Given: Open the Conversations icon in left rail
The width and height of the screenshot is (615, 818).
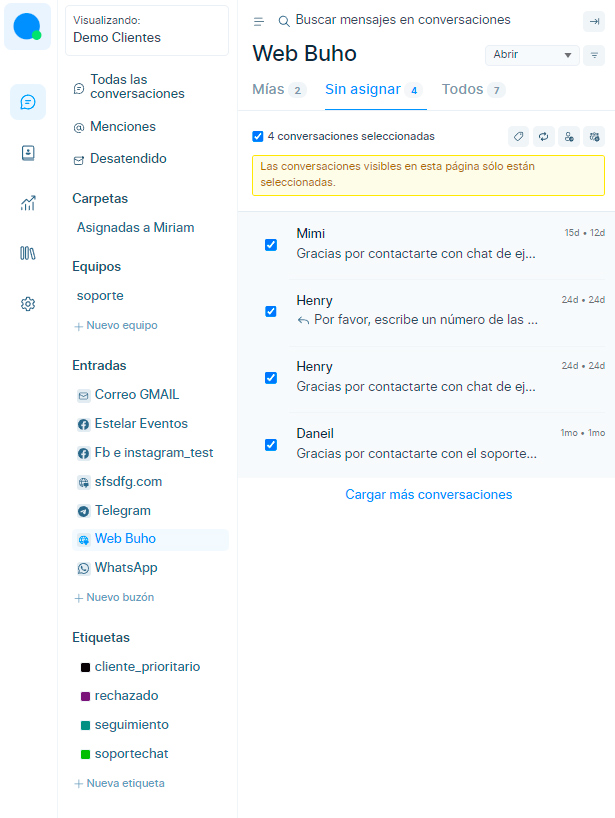Looking at the screenshot, I should 28,102.
